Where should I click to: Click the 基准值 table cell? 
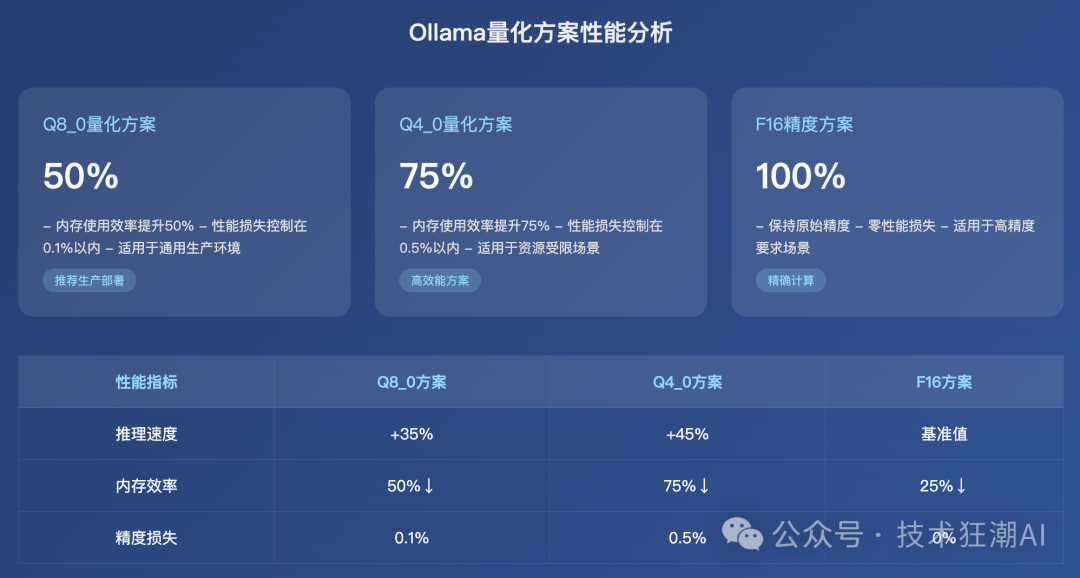[x=944, y=434]
